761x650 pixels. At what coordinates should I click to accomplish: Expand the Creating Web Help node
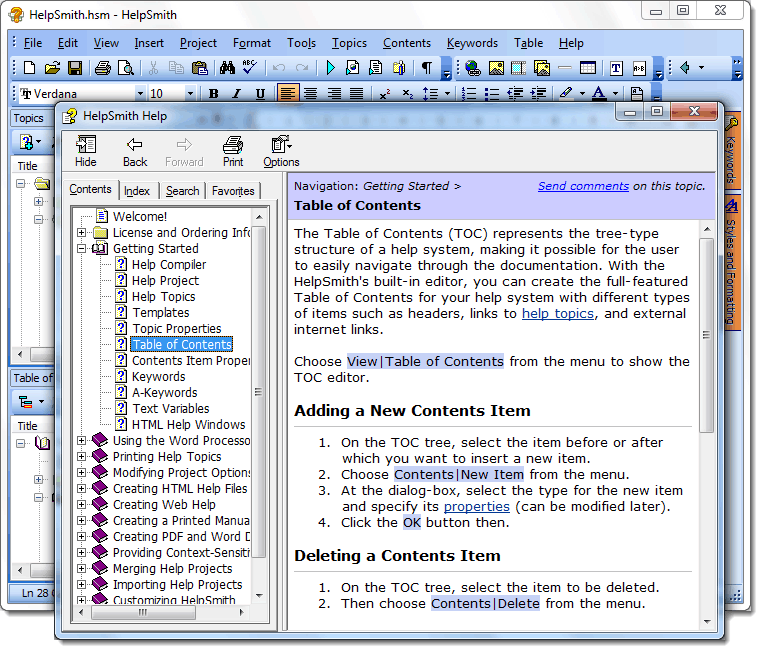[82, 505]
